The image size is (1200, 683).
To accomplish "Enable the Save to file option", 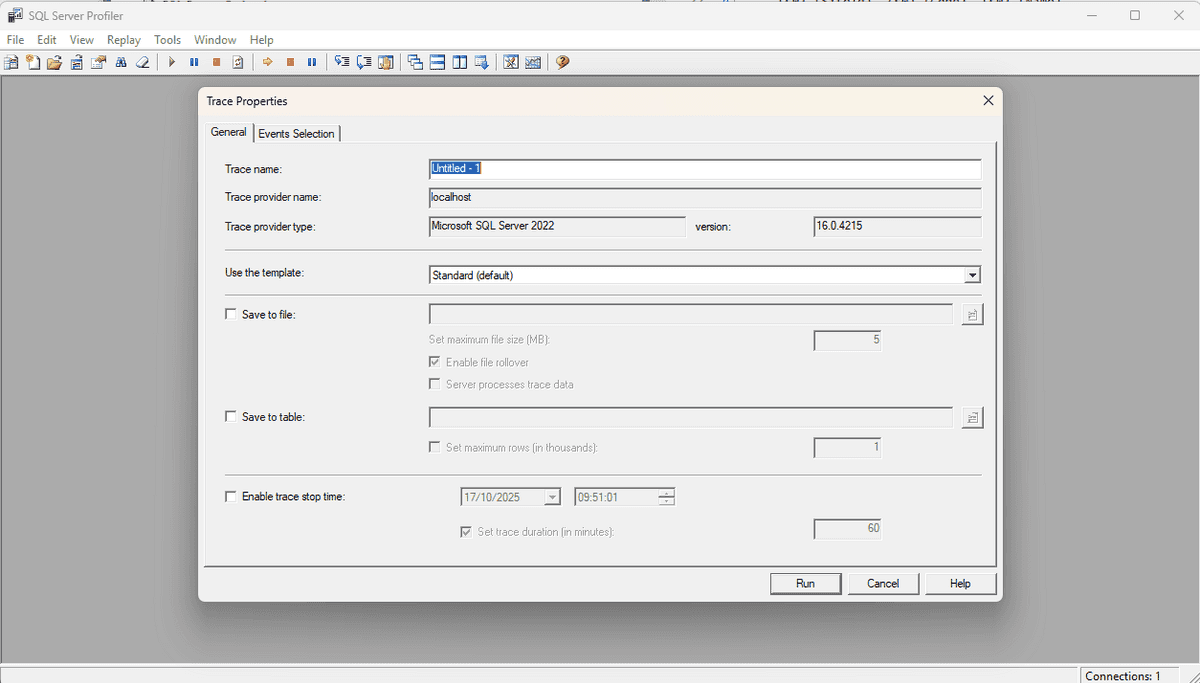I will 230,314.
